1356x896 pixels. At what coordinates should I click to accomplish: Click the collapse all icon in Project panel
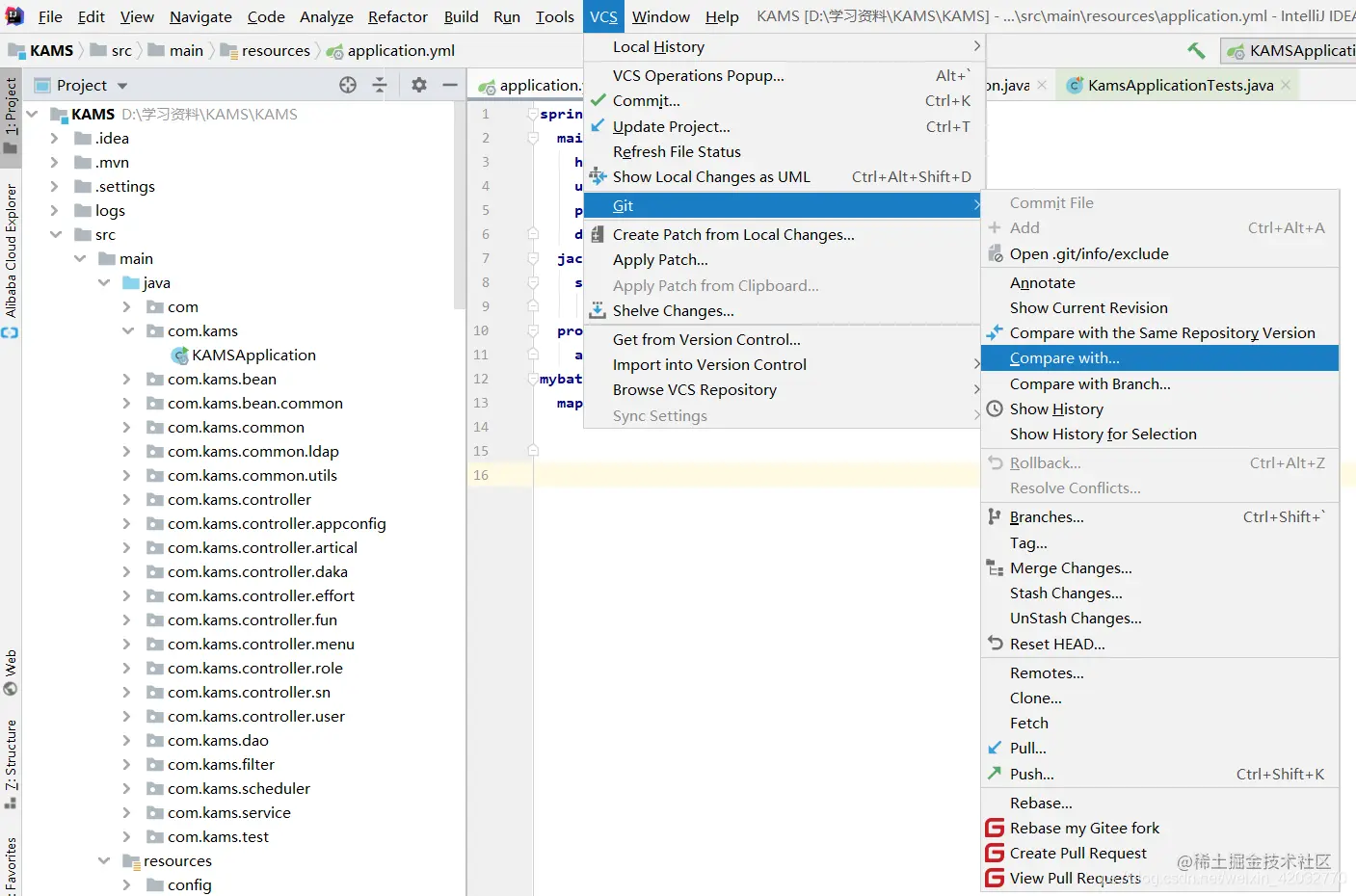(380, 85)
